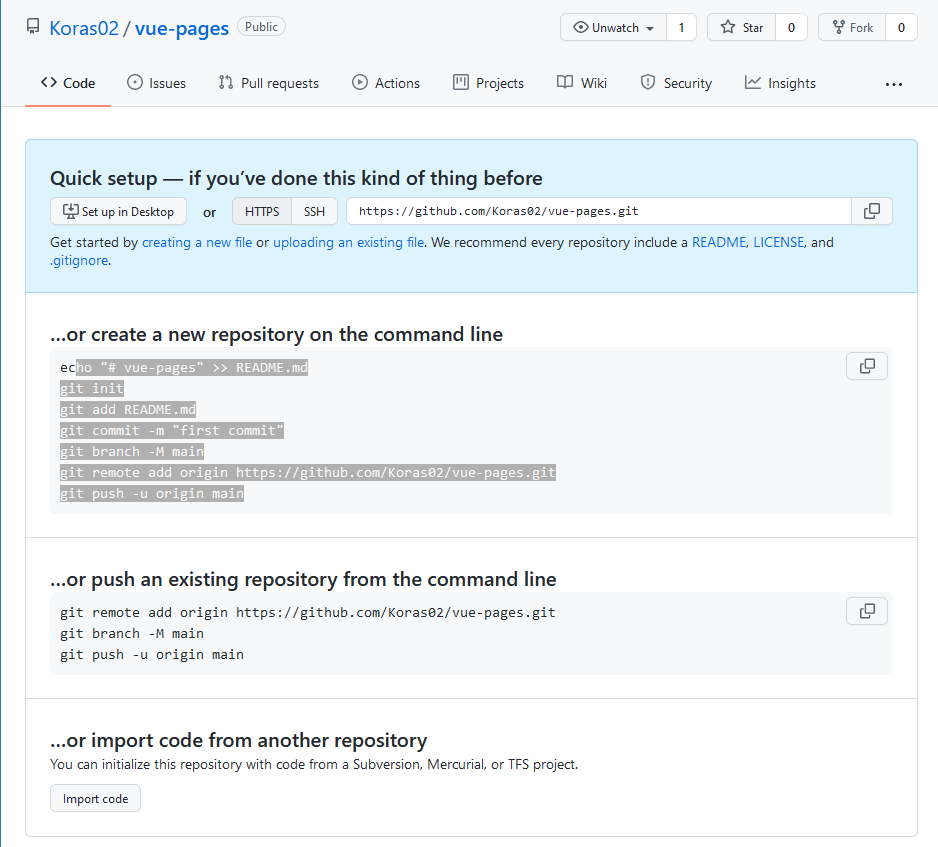The width and height of the screenshot is (938, 847).
Task: Click the 'You can initialize this repository' description
Action: click(314, 764)
